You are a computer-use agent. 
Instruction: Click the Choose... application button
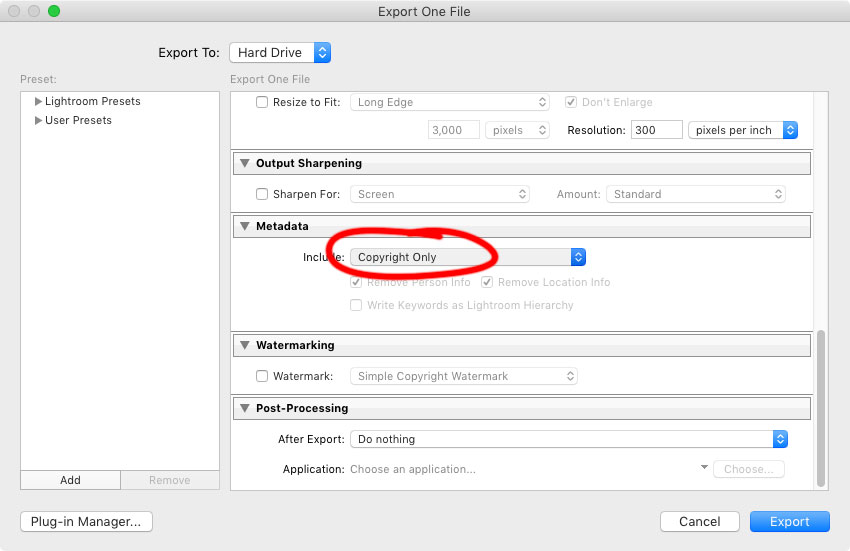point(749,469)
